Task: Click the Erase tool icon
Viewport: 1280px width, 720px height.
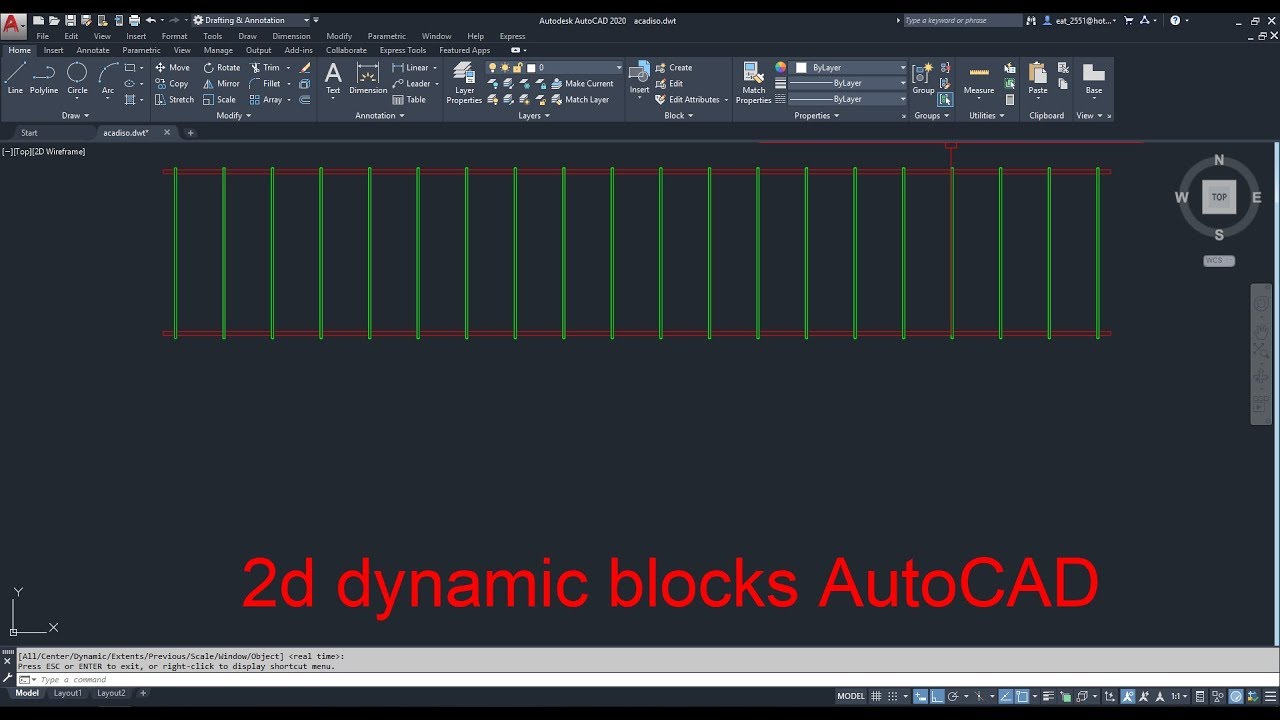Action: point(305,68)
